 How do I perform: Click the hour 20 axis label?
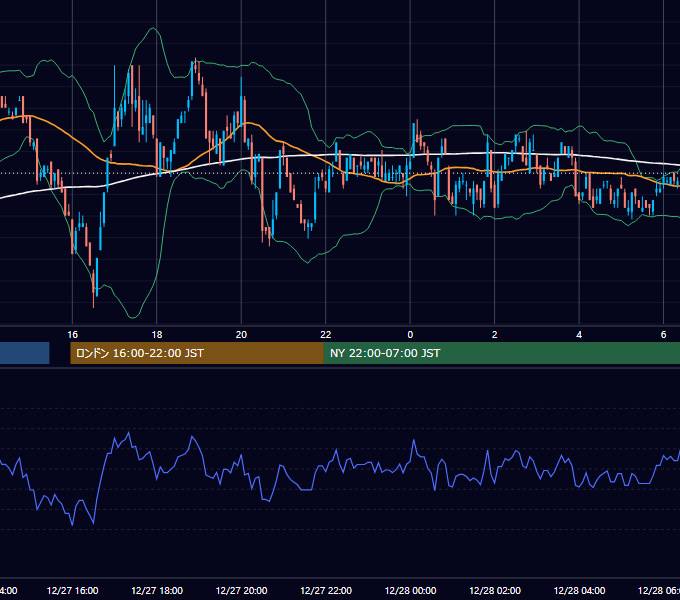coord(241,335)
